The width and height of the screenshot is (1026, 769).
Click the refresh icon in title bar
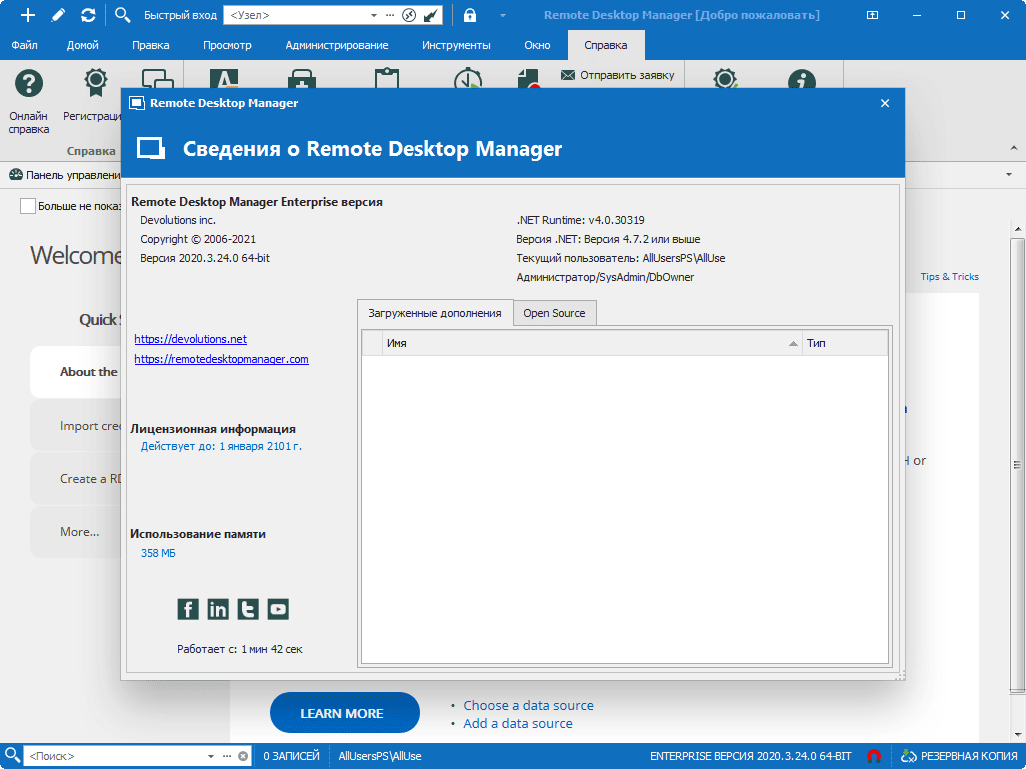(x=88, y=14)
